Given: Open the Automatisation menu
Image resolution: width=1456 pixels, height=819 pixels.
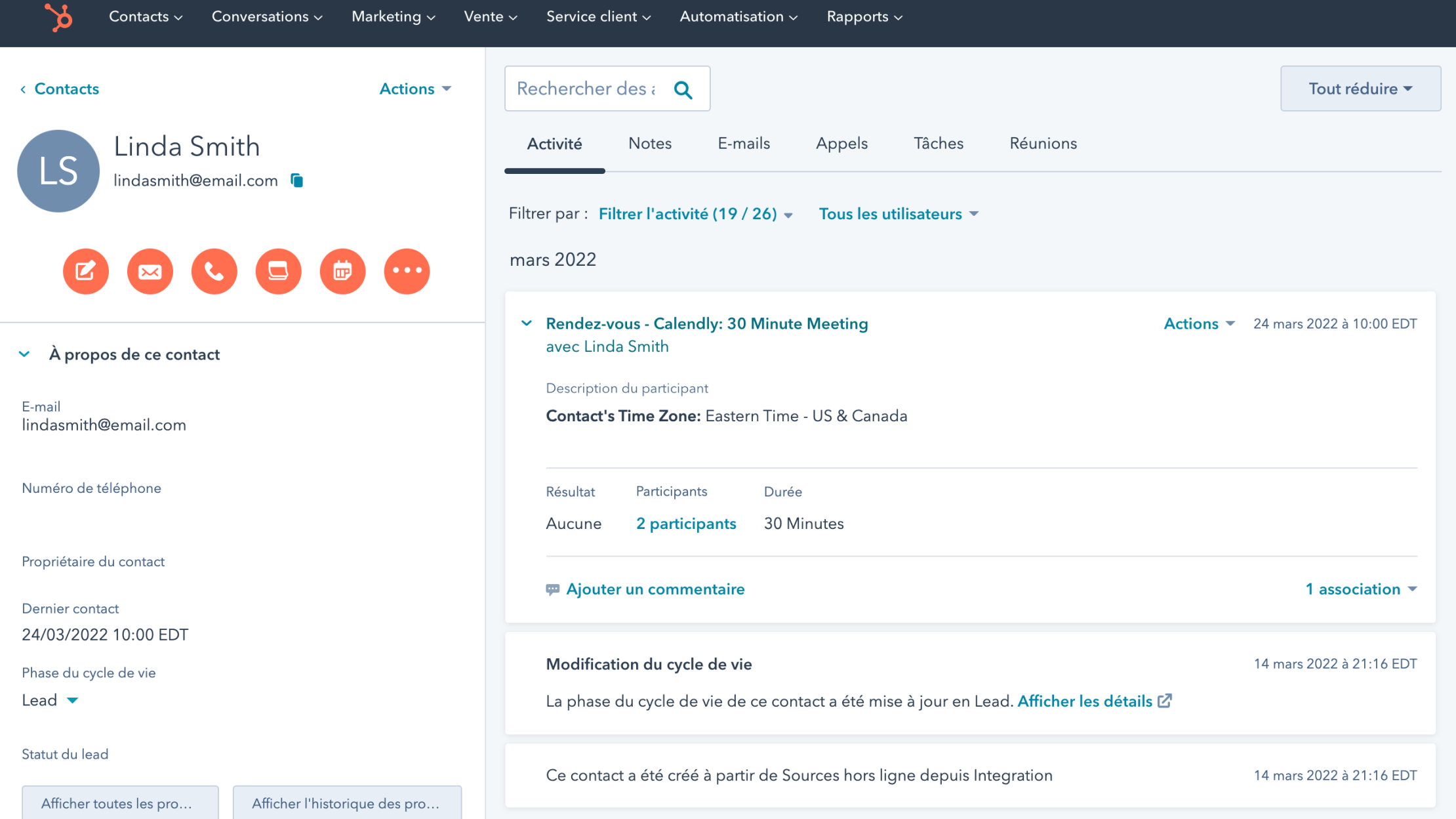Looking at the screenshot, I should click(x=738, y=17).
